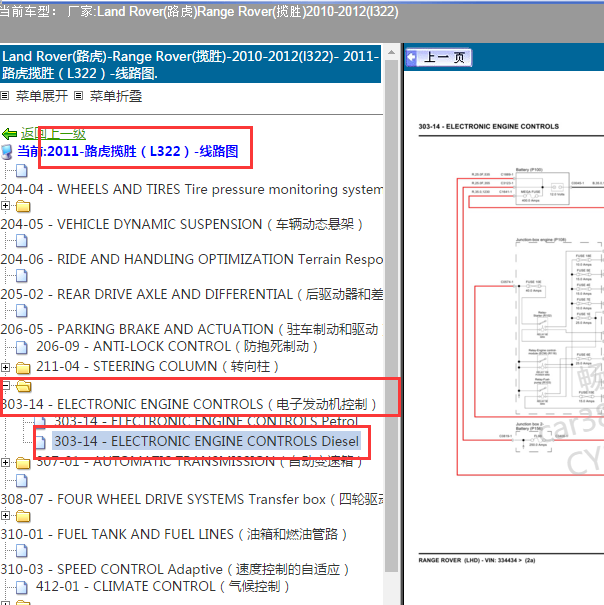604x605 pixels.
Task: Select current node 2011-路虎揽胜（L322）-线路图
Action: pyautogui.click(x=127, y=151)
